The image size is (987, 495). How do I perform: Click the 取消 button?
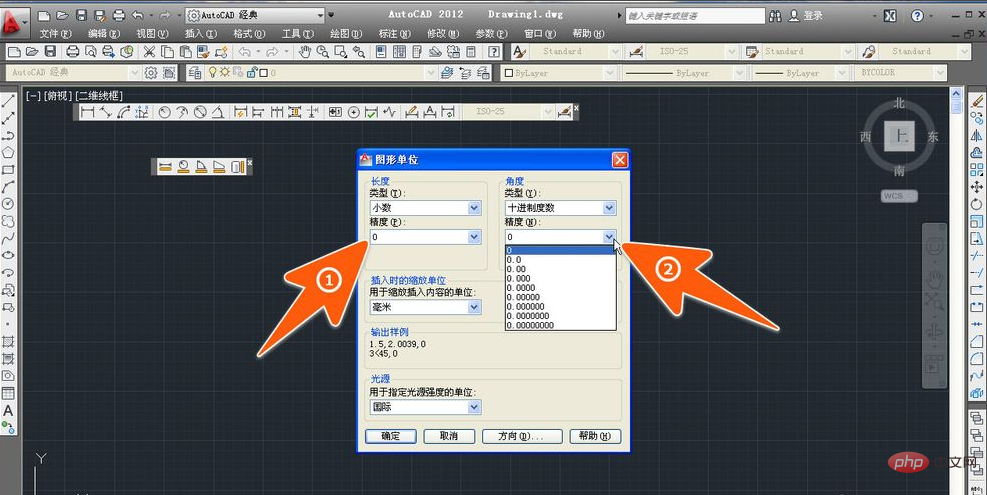tap(449, 436)
